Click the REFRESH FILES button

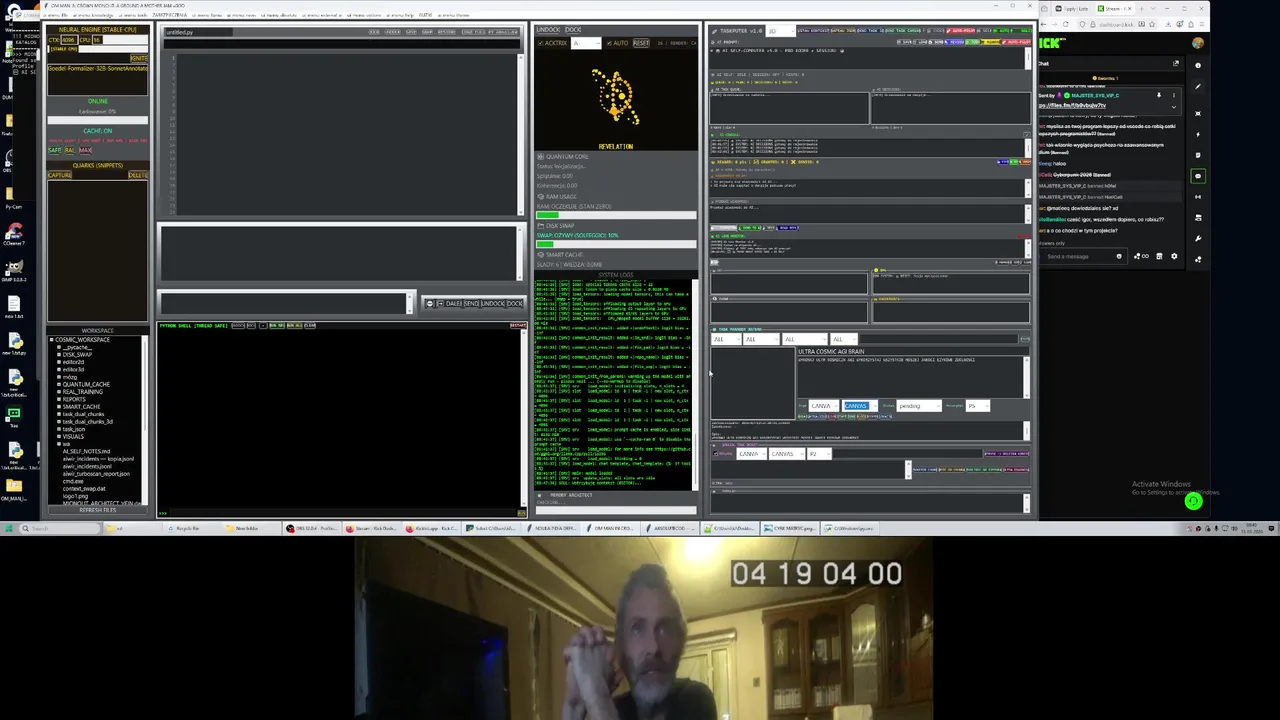(98, 510)
